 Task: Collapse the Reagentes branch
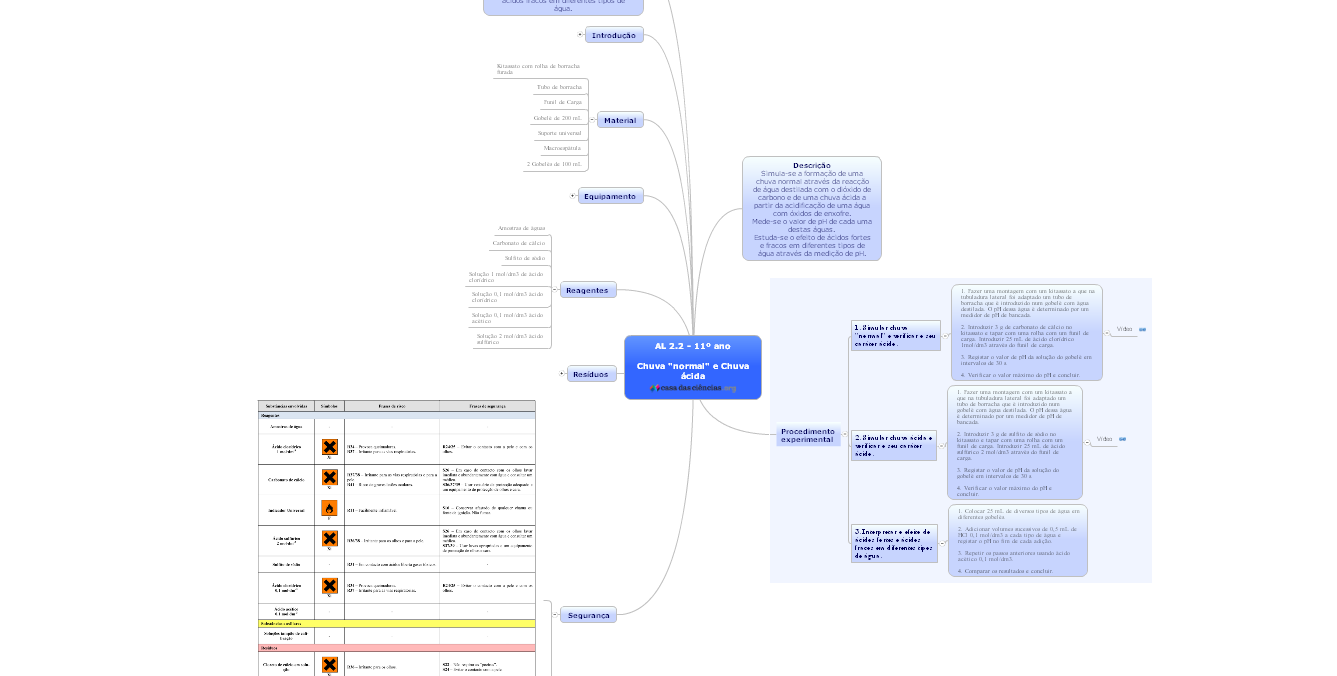[x=555, y=290]
